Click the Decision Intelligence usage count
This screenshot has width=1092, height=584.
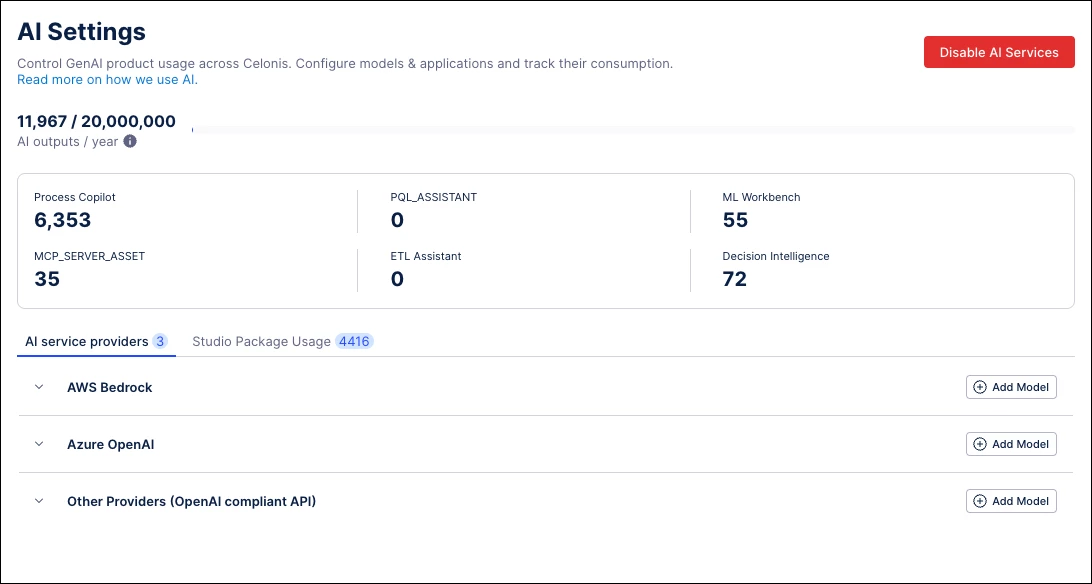pos(735,279)
